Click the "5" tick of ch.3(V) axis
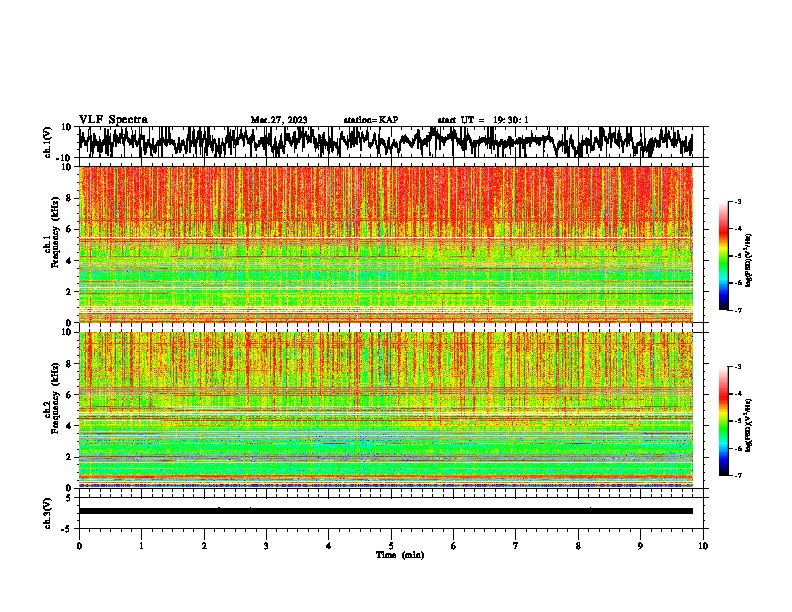This screenshot has width=792, height=612. (x=70, y=498)
